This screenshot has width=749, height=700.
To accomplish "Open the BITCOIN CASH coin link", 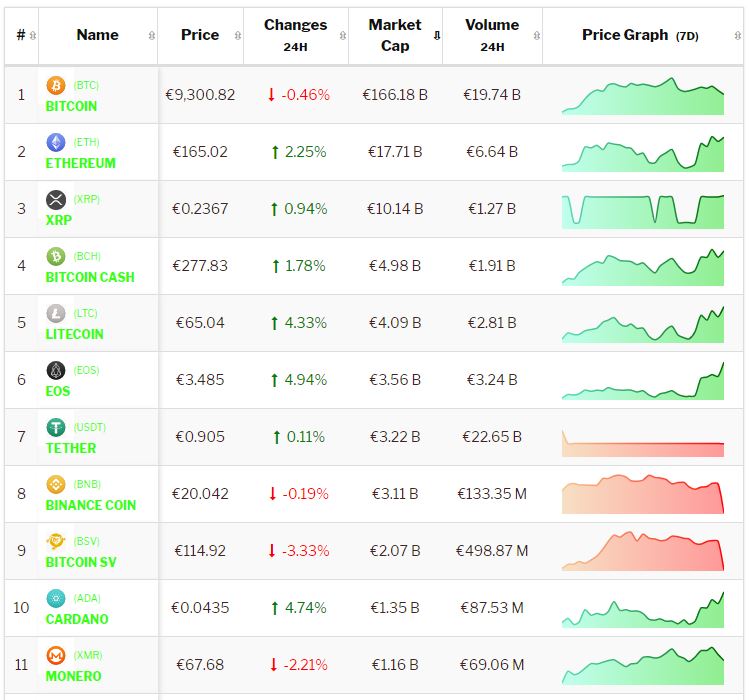I will point(90,277).
